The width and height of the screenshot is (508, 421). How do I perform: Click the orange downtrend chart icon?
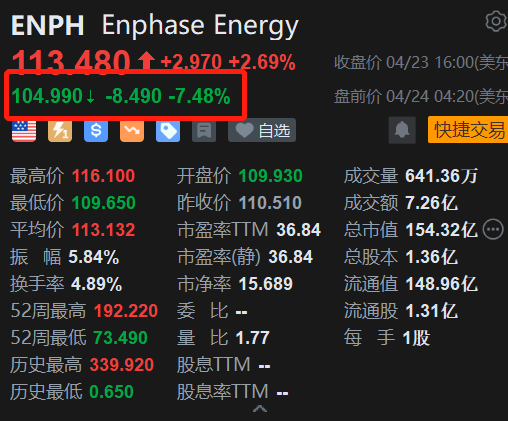[132, 130]
